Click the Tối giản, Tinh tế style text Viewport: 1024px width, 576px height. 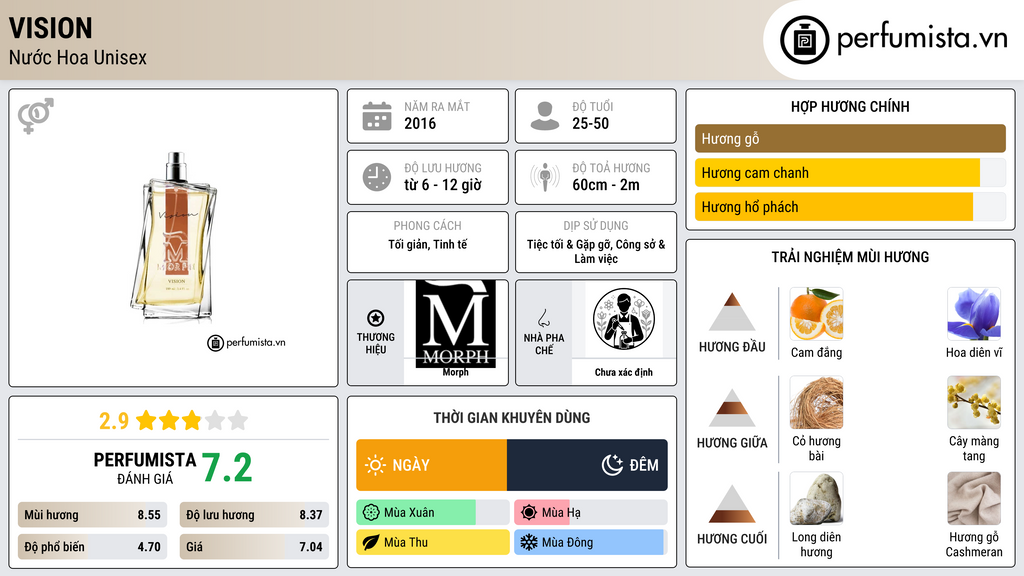428,244
